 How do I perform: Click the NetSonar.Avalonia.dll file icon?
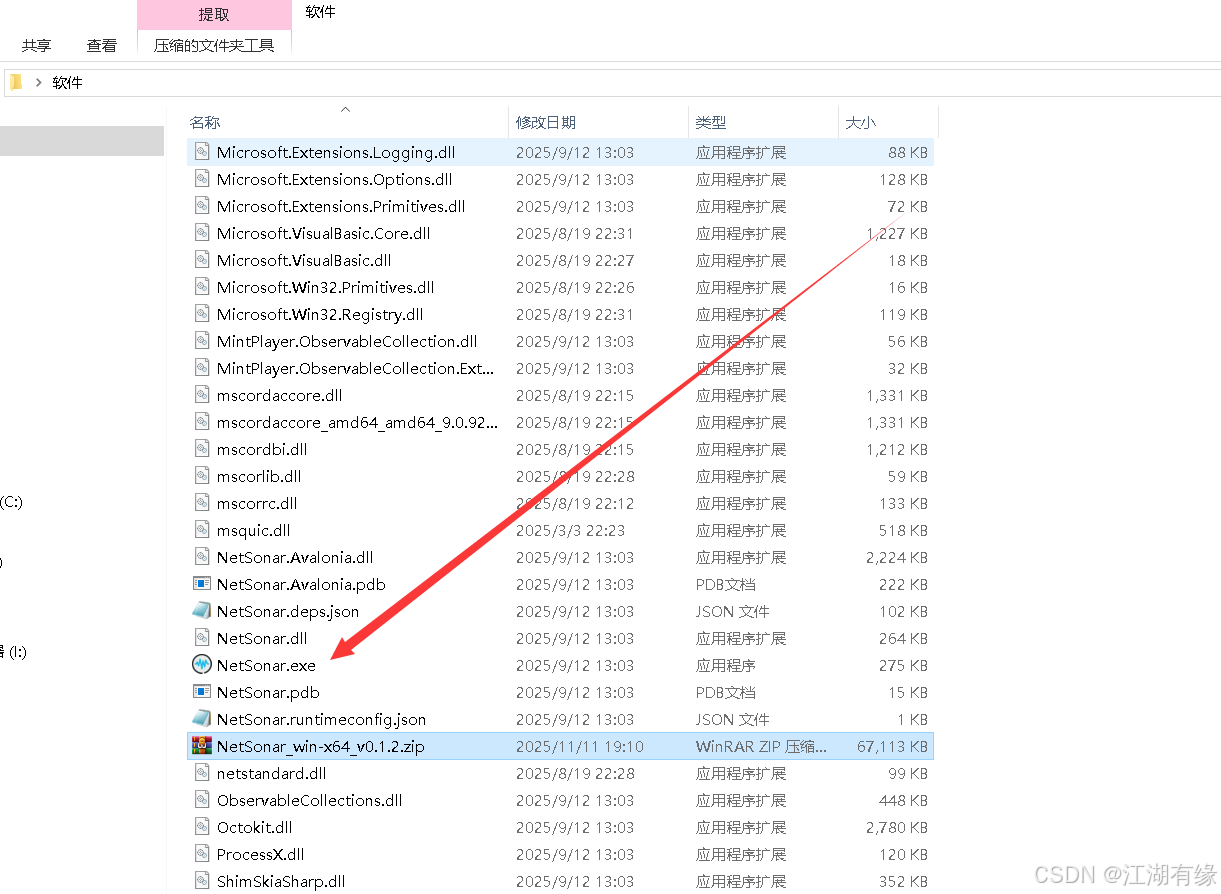coord(201,557)
